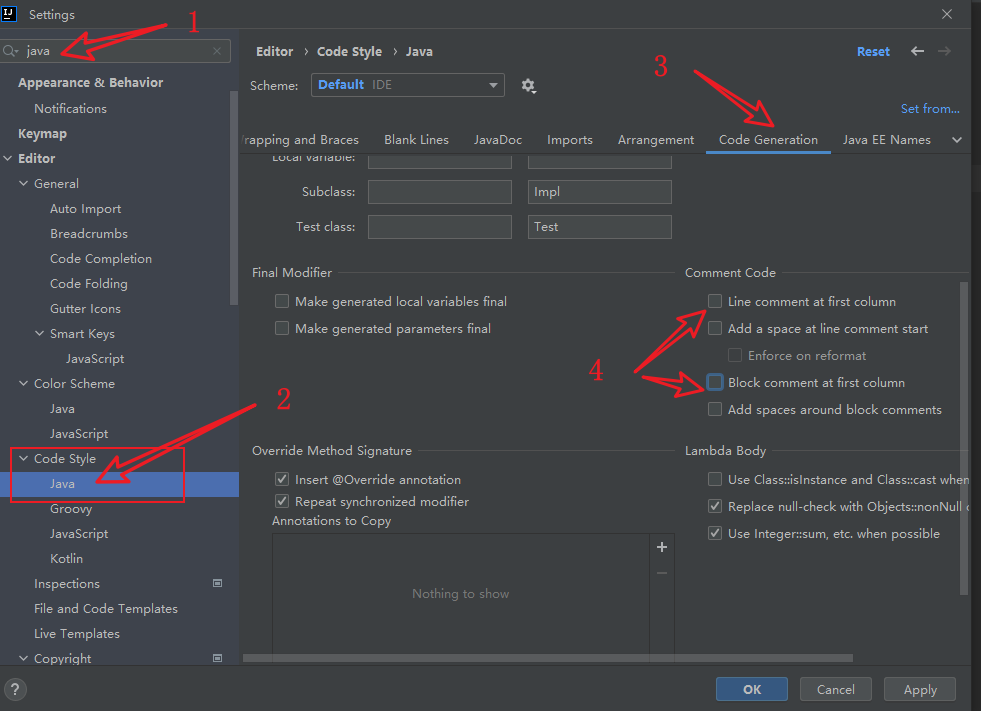Click the search magnifier icon
This screenshot has width=981, height=711.
click(x=9, y=51)
